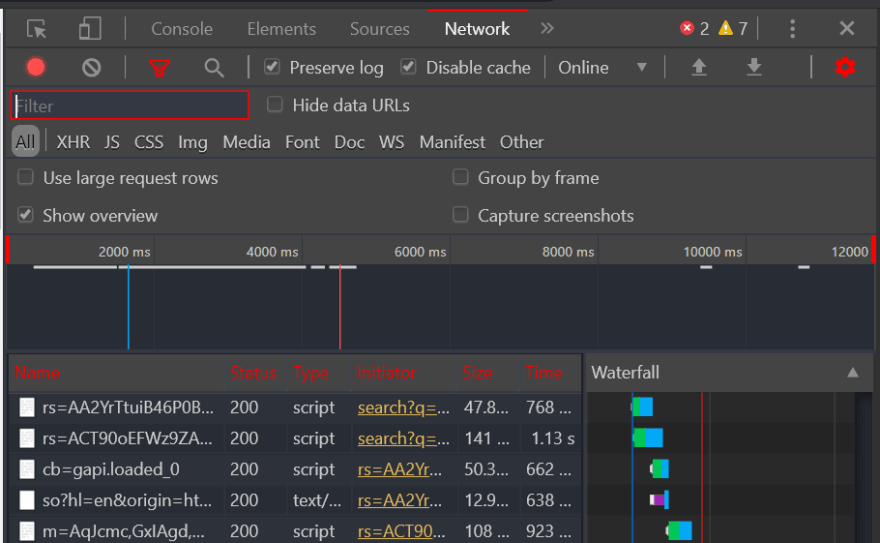Enable Hide data URLs checkbox
The height and width of the screenshot is (543, 880).
[x=274, y=104]
